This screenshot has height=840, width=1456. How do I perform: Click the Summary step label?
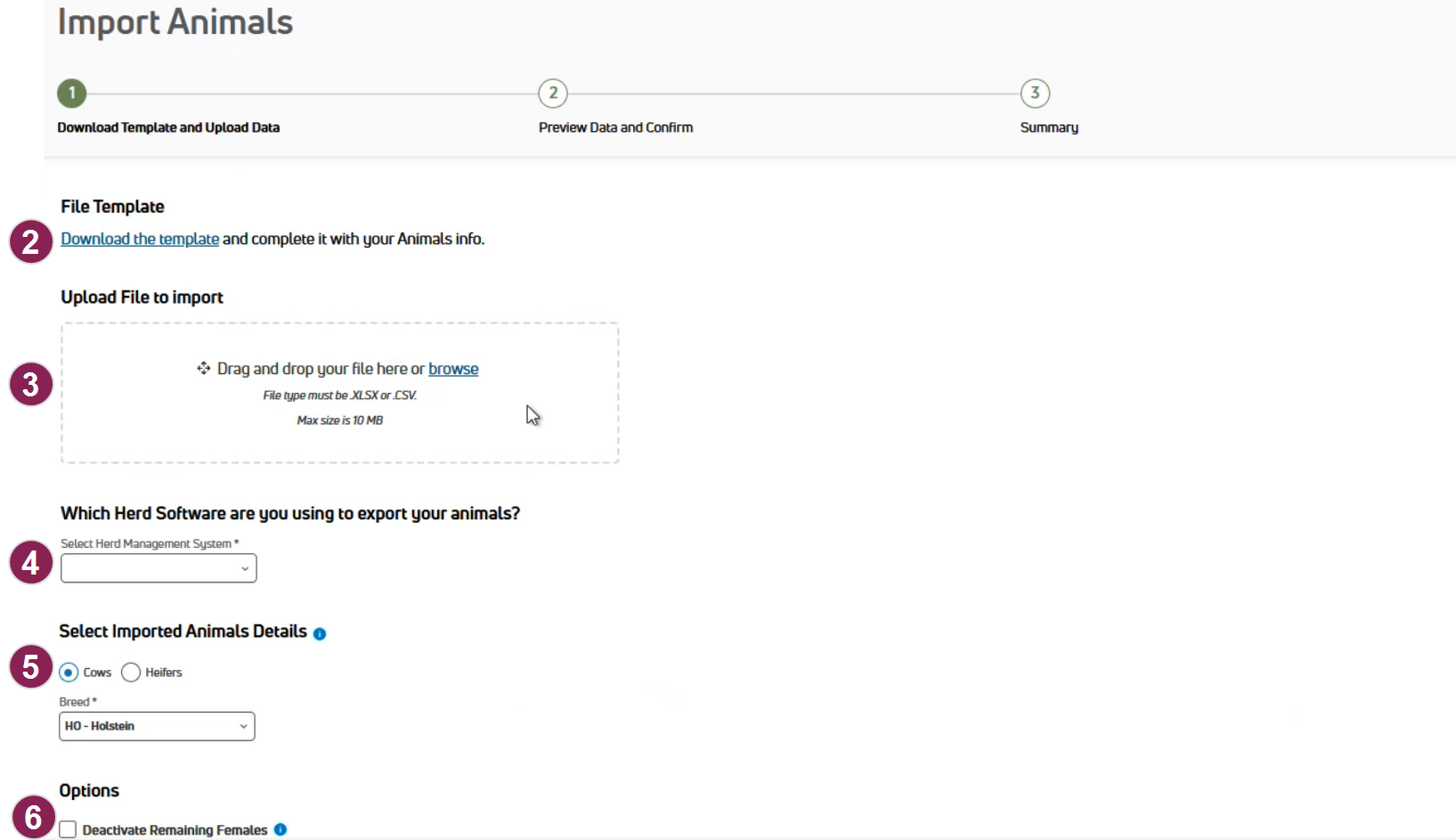pyautogui.click(x=1049, y=127)
